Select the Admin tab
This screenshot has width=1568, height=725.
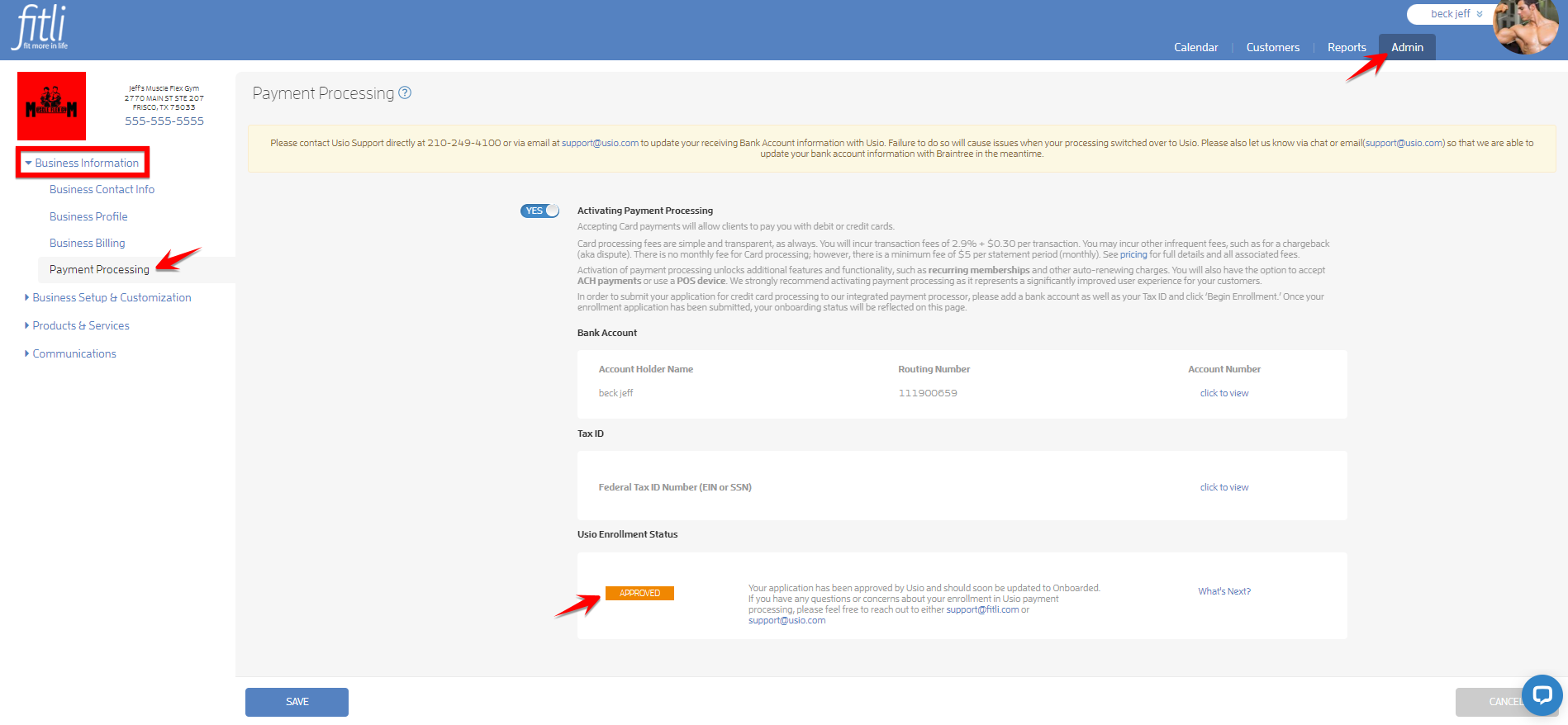pyautogui.click(x=1407, y=47)
